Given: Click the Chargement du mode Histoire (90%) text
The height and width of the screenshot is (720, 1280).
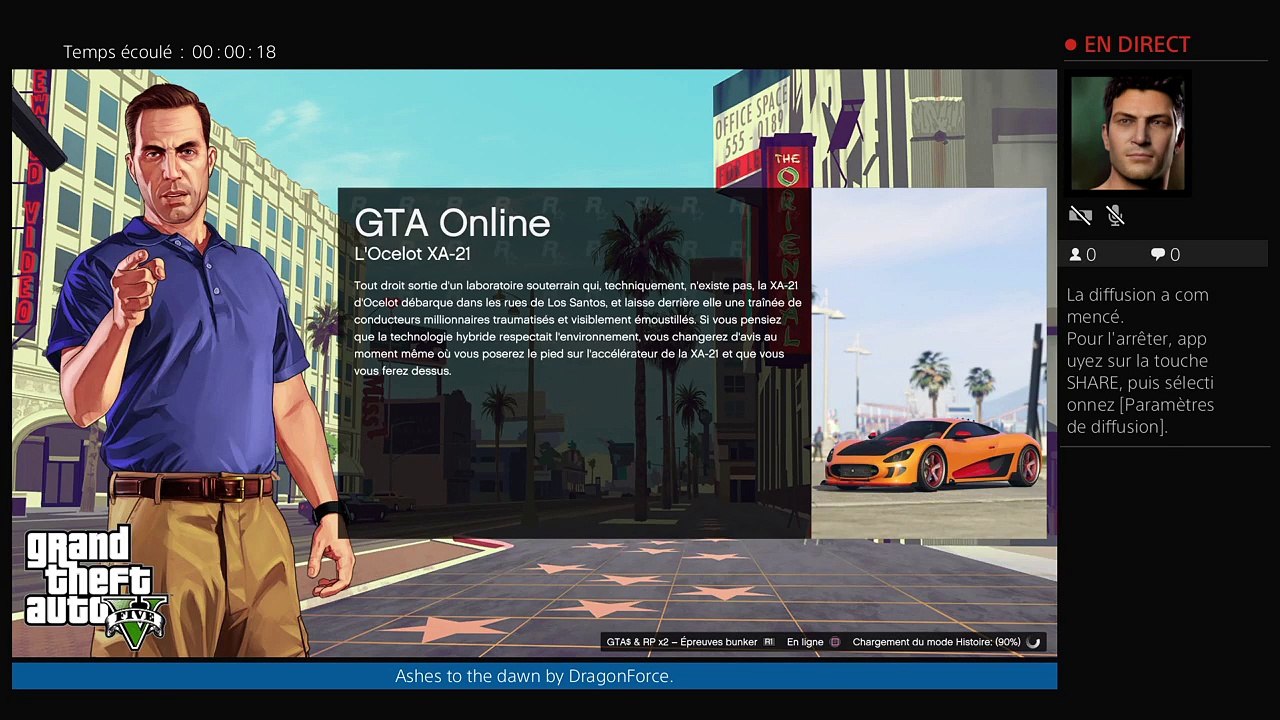Looking at the screenshot, I should click(x=936, y=642).
